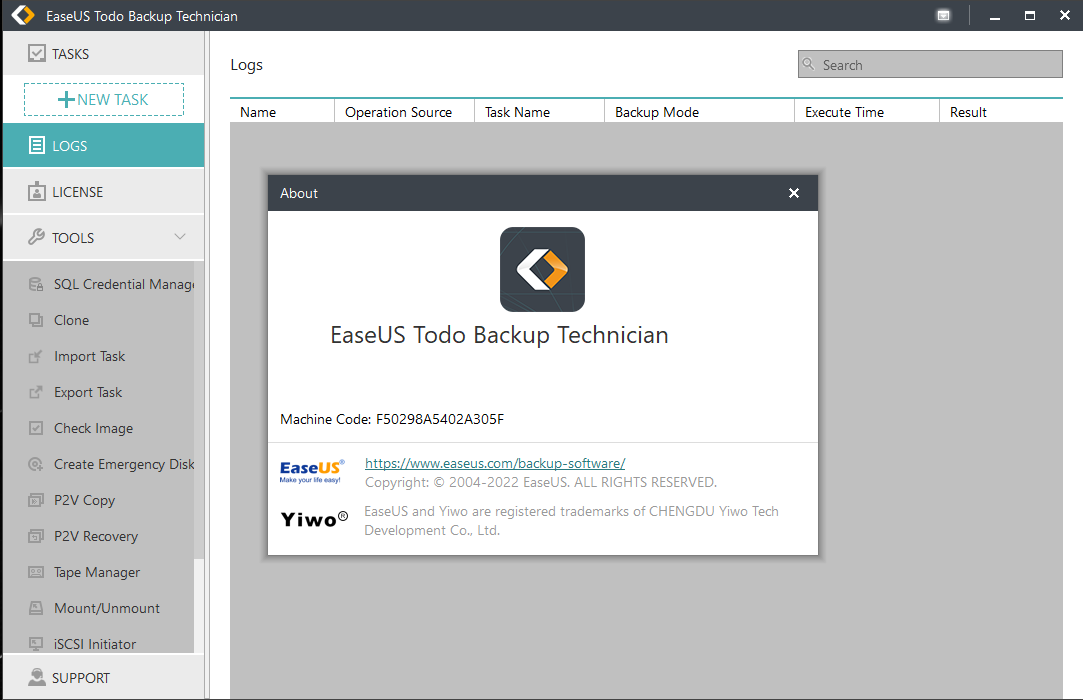Click the About dialog title text
Screen dimensions: 1083x700
click(x=298, y=193)
